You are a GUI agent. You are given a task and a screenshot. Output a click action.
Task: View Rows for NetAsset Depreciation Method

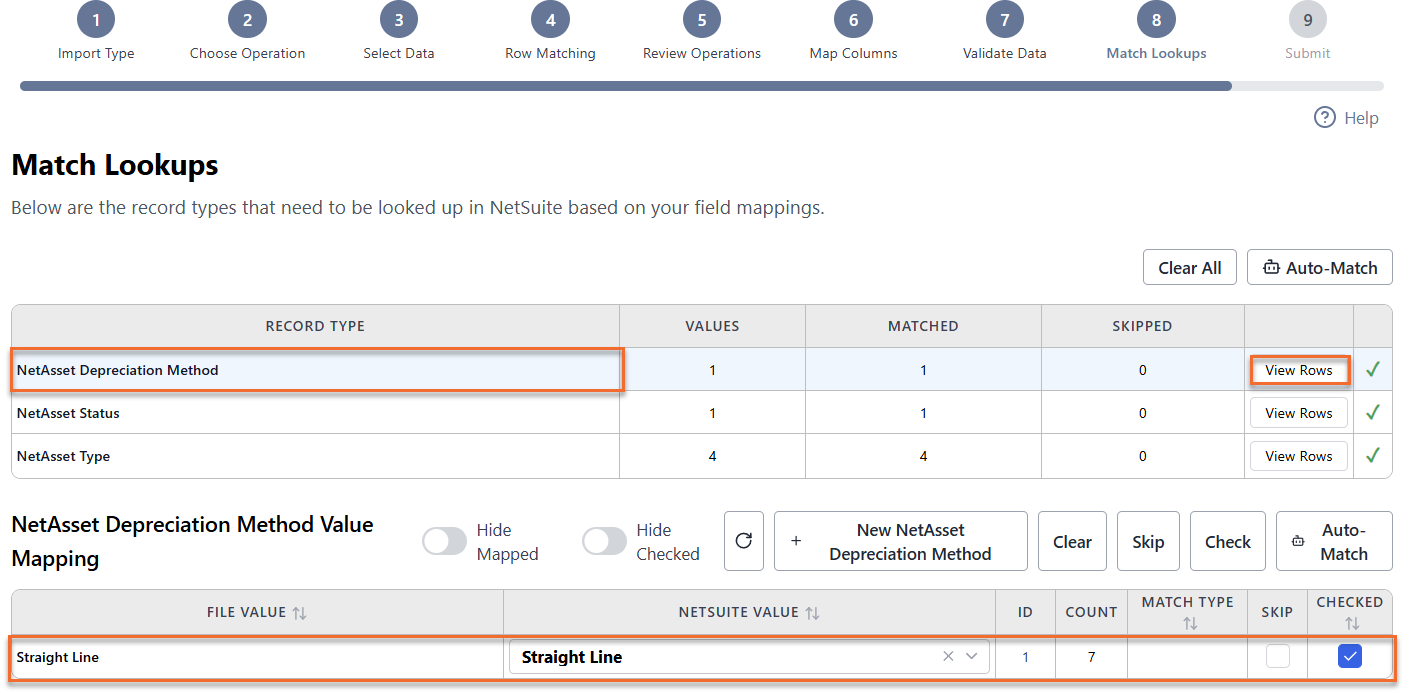[x=1299, y=370]
